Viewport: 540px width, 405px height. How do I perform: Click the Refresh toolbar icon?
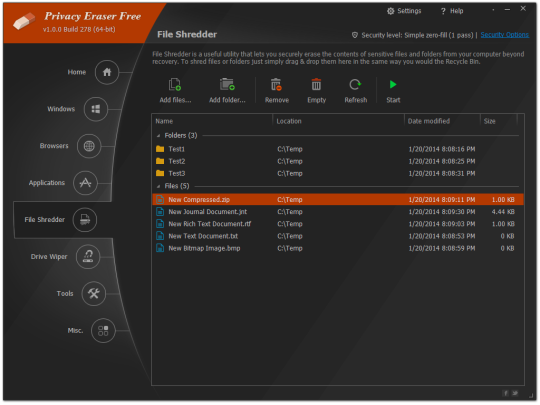(355, 84)
